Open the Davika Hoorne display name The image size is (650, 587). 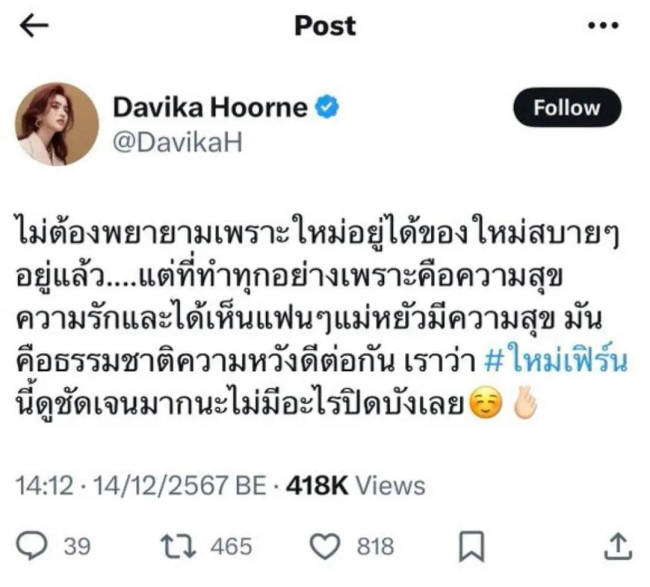[x=210, y=107]
